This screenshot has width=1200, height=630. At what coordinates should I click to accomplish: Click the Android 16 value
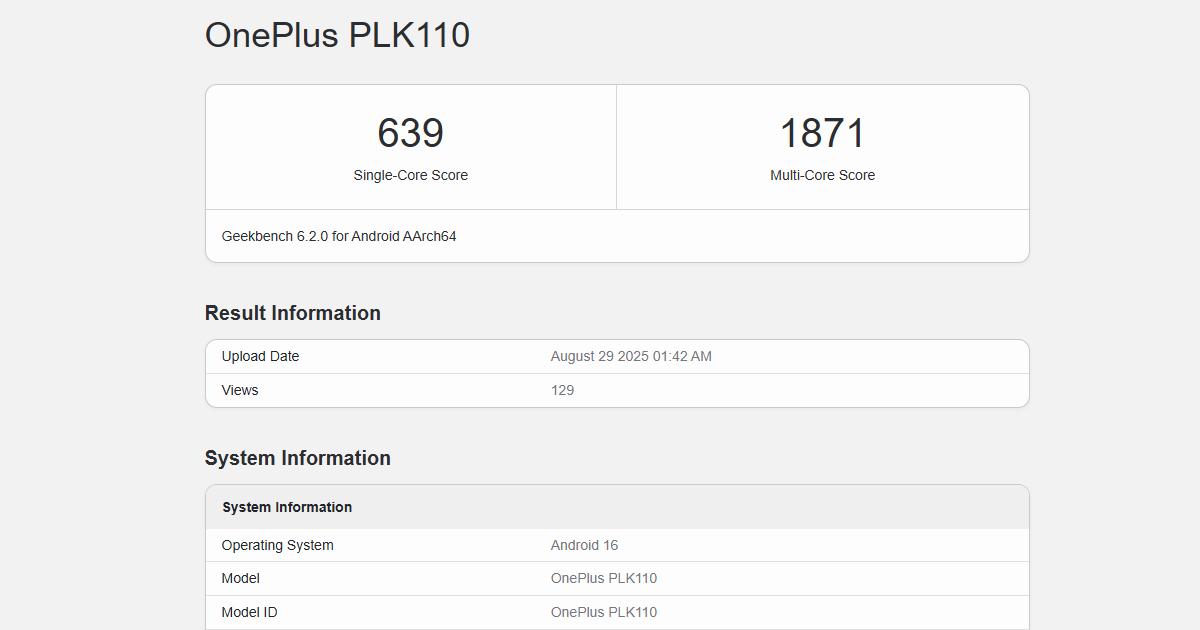click(584, 546)
